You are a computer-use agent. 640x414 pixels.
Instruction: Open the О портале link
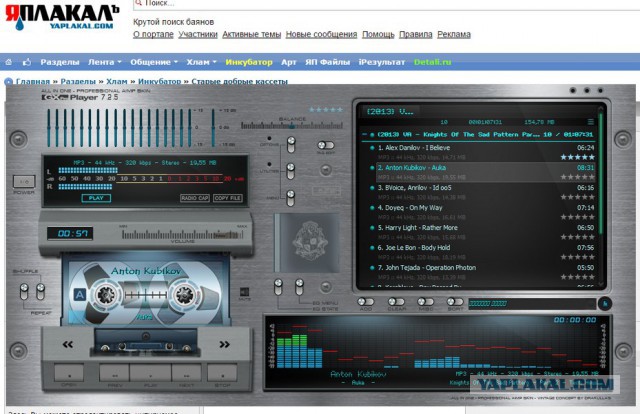pyautogui.click(x=153, y=34)
